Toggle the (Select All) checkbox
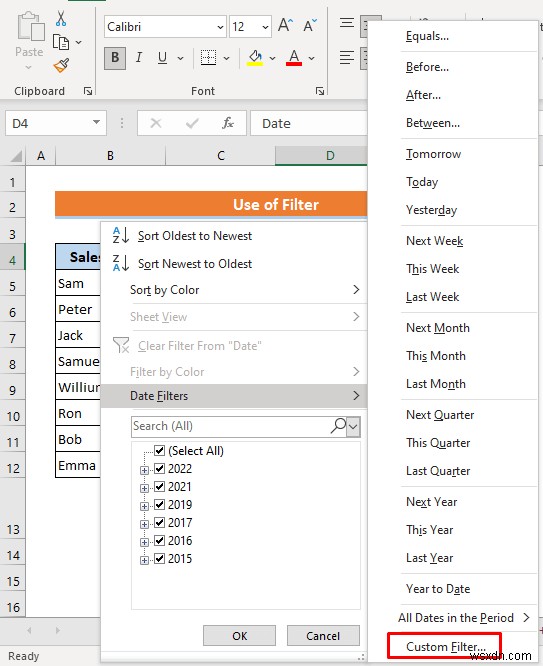 [159, 450]
